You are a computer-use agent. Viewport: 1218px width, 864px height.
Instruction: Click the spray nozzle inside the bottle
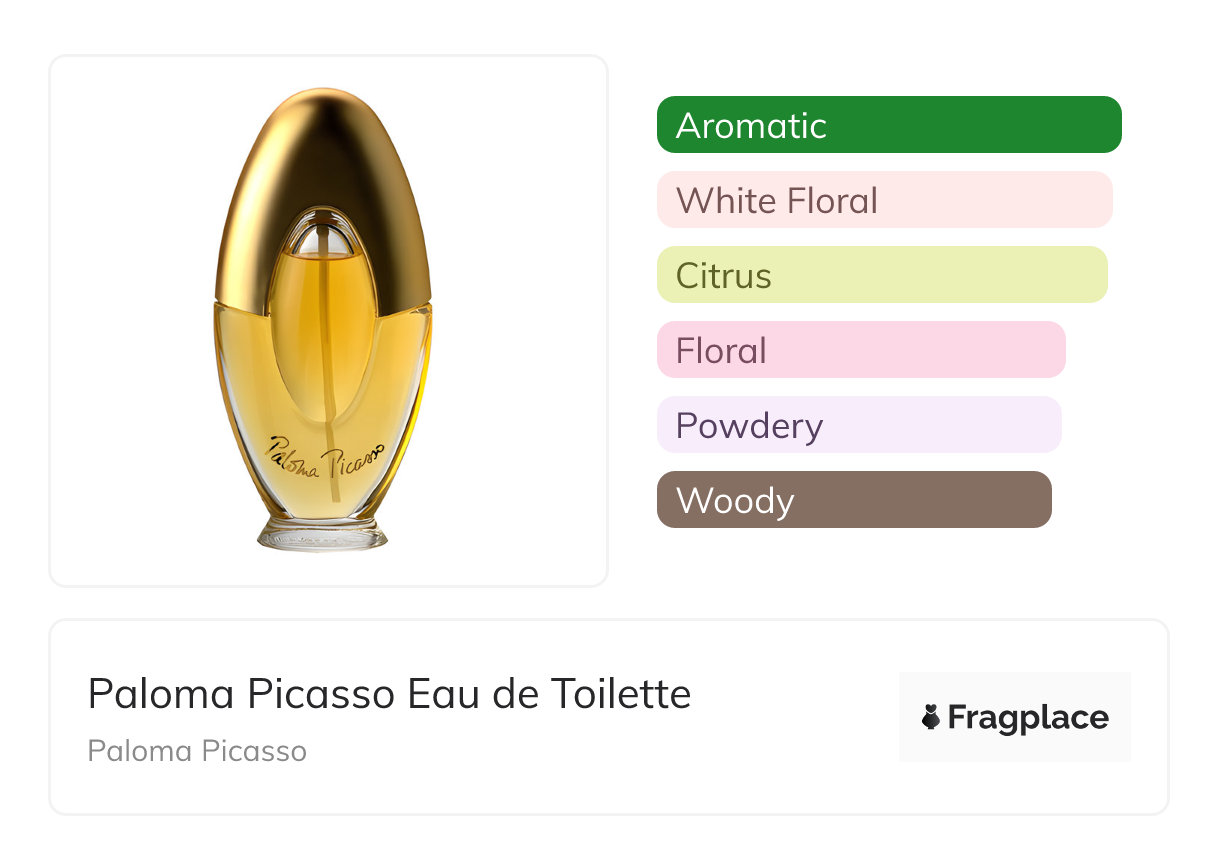pyautogui.click(x=322, y=240)
